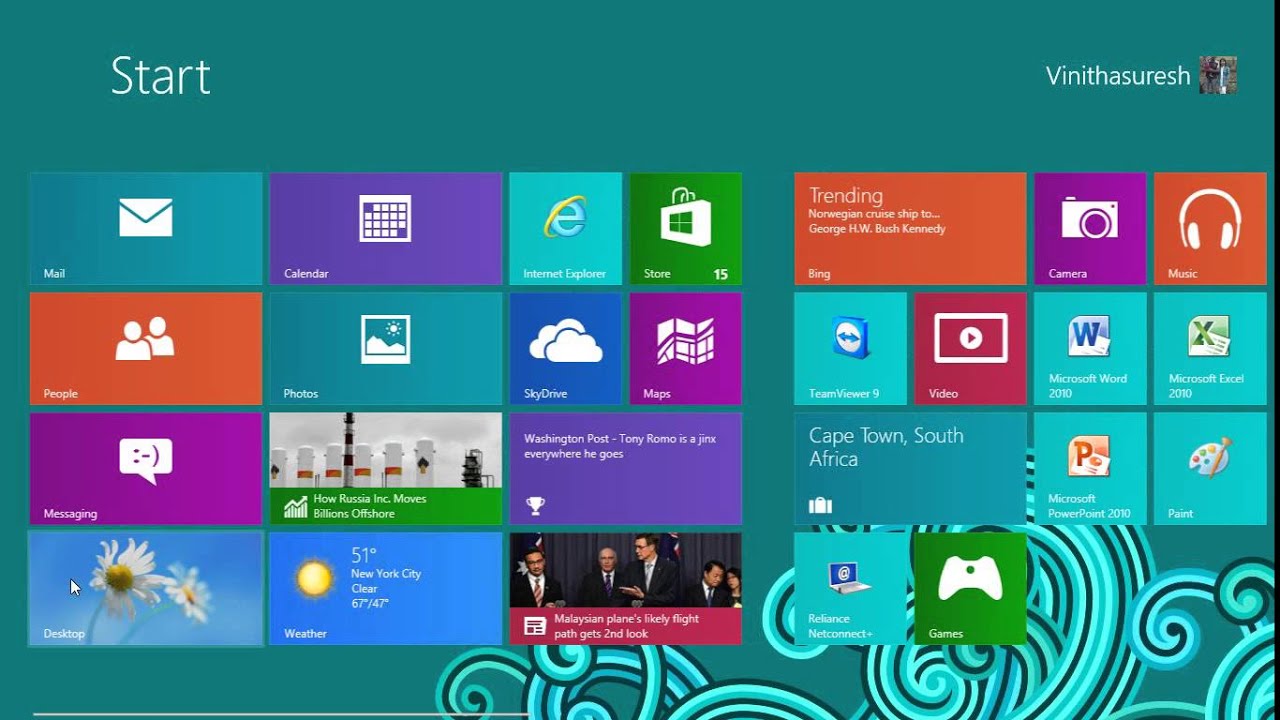Open the Messaging tile
The image size is (1280, 720).
click(146, 469)
